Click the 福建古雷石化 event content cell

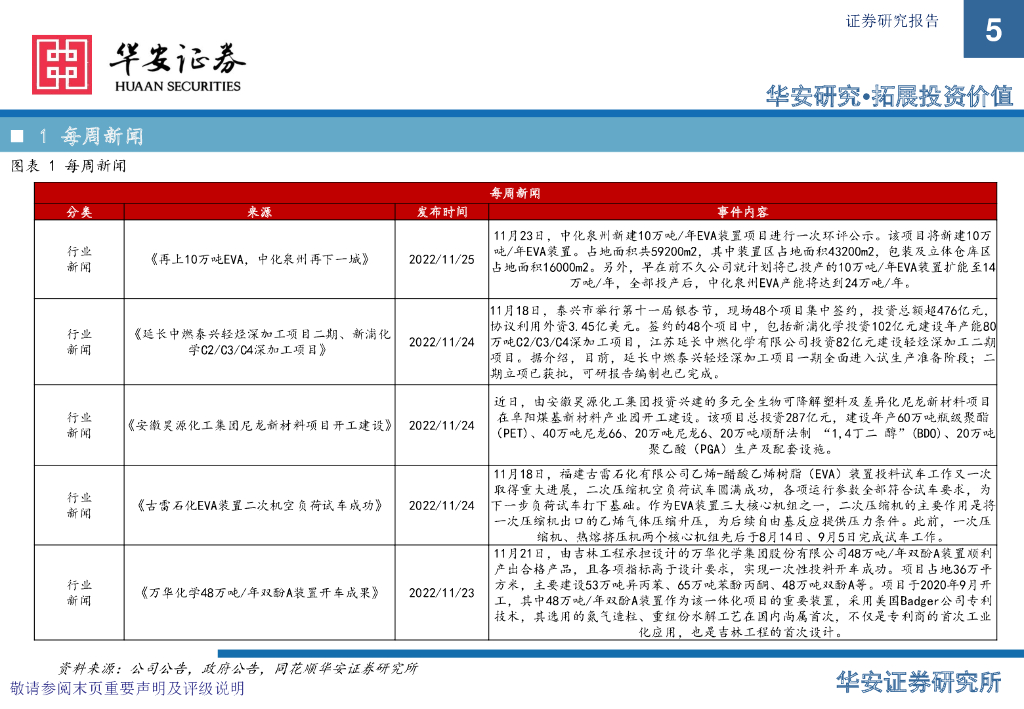(x=743, y=505)
